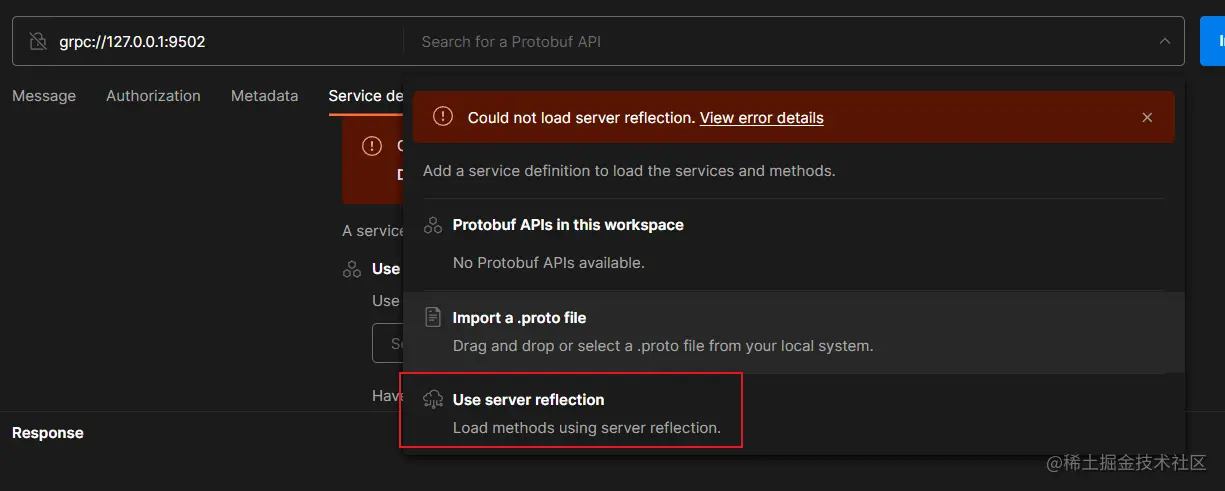The height and width of the screenshot is (491, 1225).
Task: Select Use server reflection option
Action: click(x=528, y=400)
